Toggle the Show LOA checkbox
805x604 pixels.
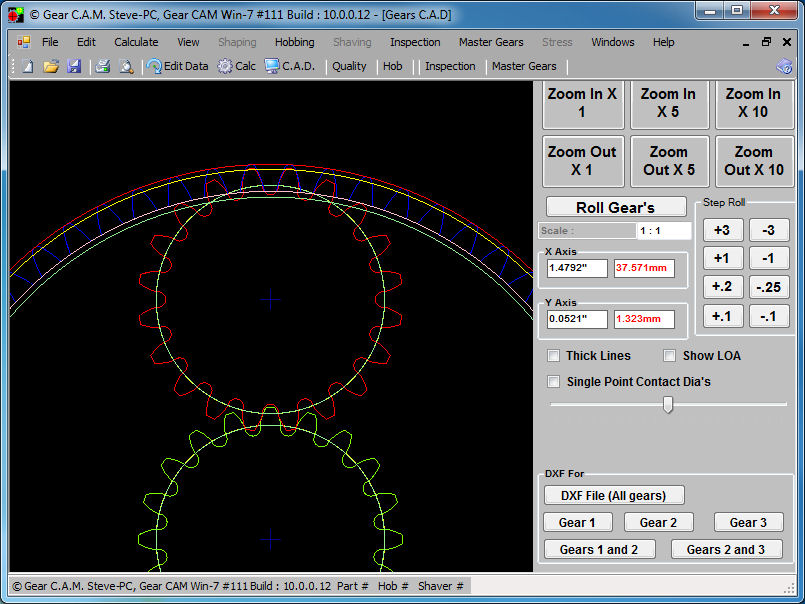click(x=669, y=355)
